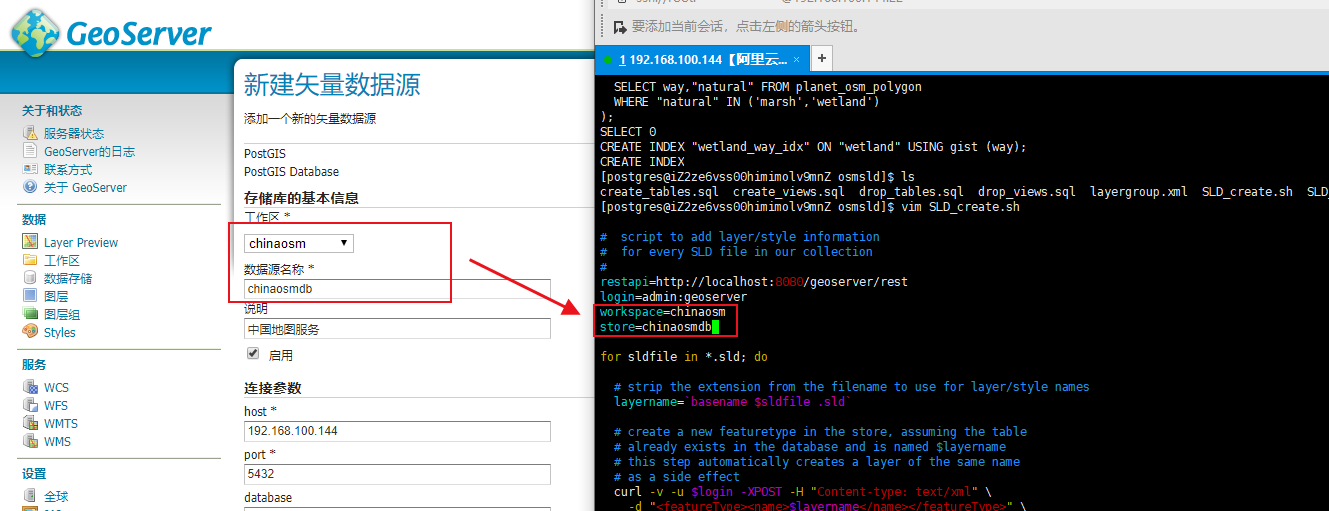Click the layers icon beside 图层
This screenshot has width=1329, height=511.
30,296
